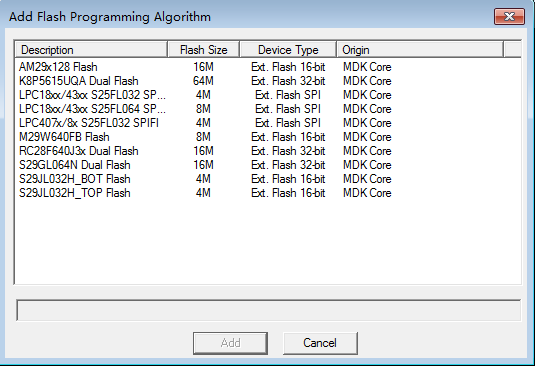The width and height of the screenshot is (535, 366).
Task: Select S29JL032H_BOT Flash algorithm
Action: tap(75, 179)
